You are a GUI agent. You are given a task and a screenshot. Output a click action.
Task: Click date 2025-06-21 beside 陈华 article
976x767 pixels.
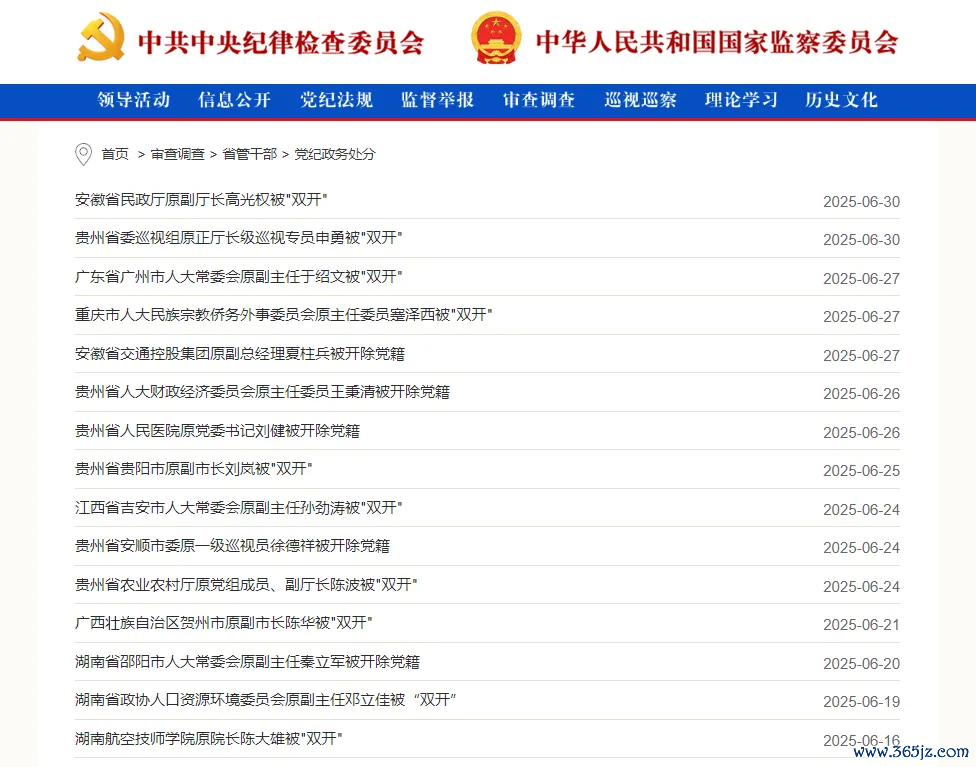861,624
